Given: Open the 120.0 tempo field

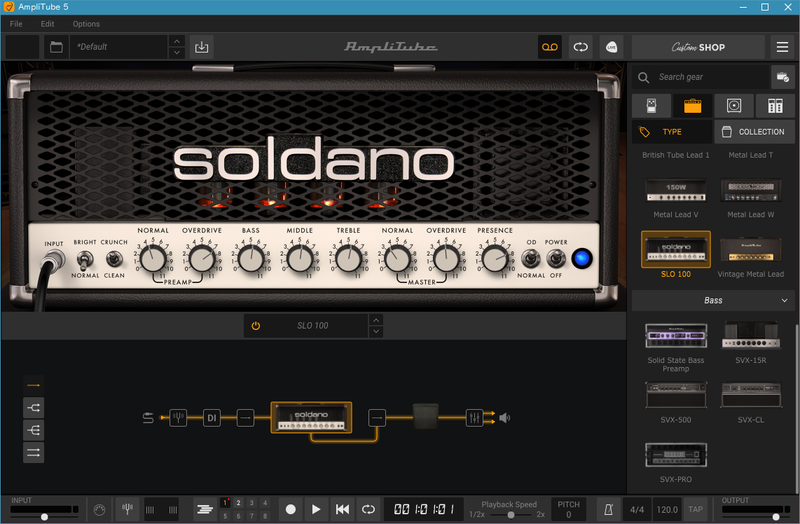Looking at the screenshot, I should coord(667,509).
